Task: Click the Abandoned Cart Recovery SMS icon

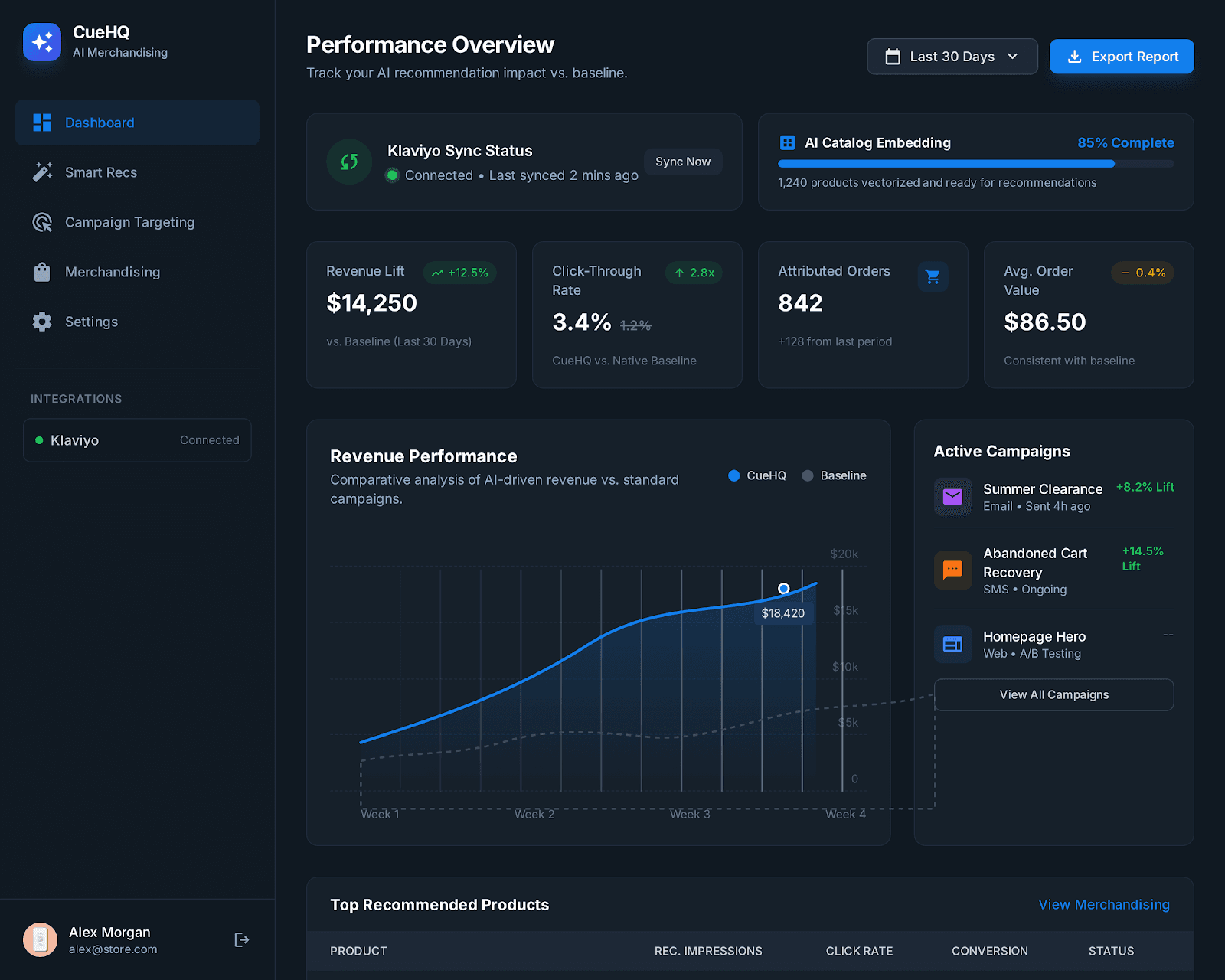Action: pyautogui.click(x=952, y=570)
